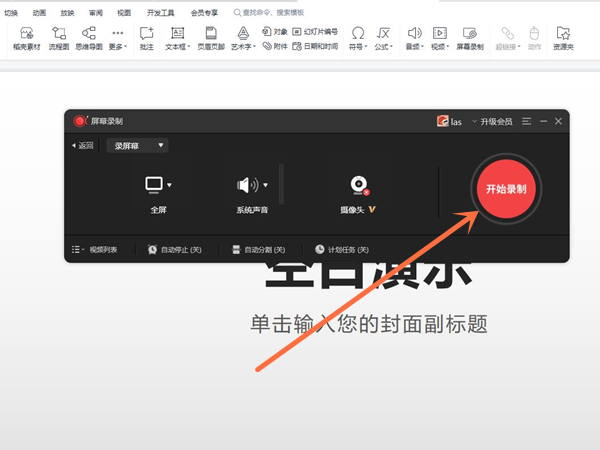Select the 全屏 monitor icon

click(x=154, y=185)
